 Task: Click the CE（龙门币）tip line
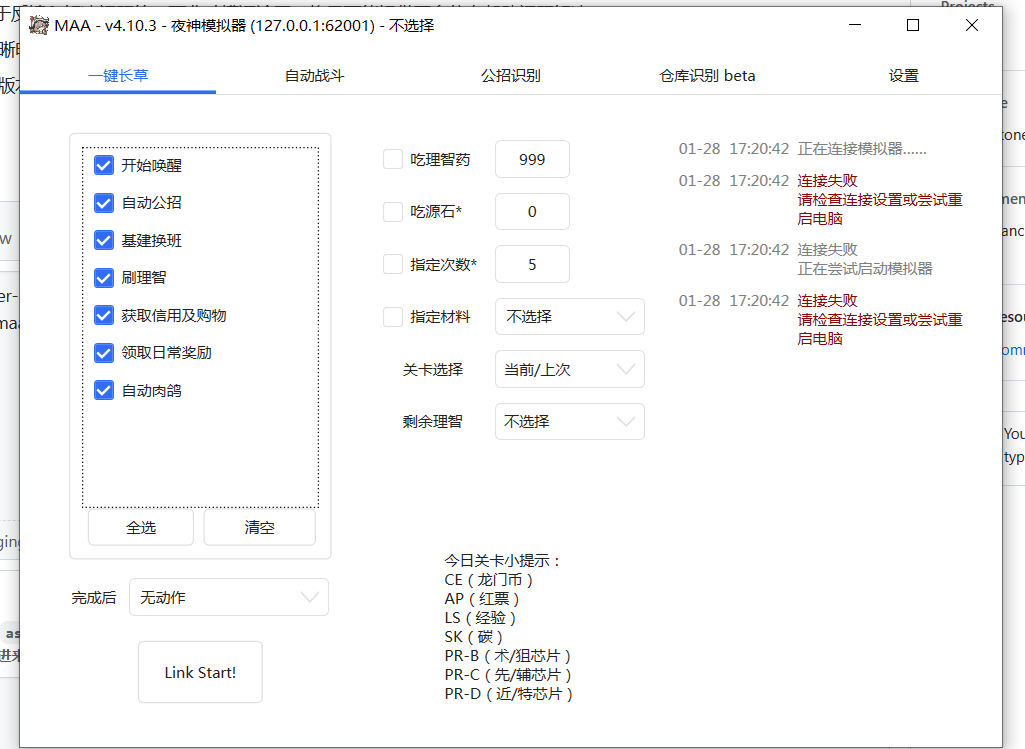tap(488, 580)
